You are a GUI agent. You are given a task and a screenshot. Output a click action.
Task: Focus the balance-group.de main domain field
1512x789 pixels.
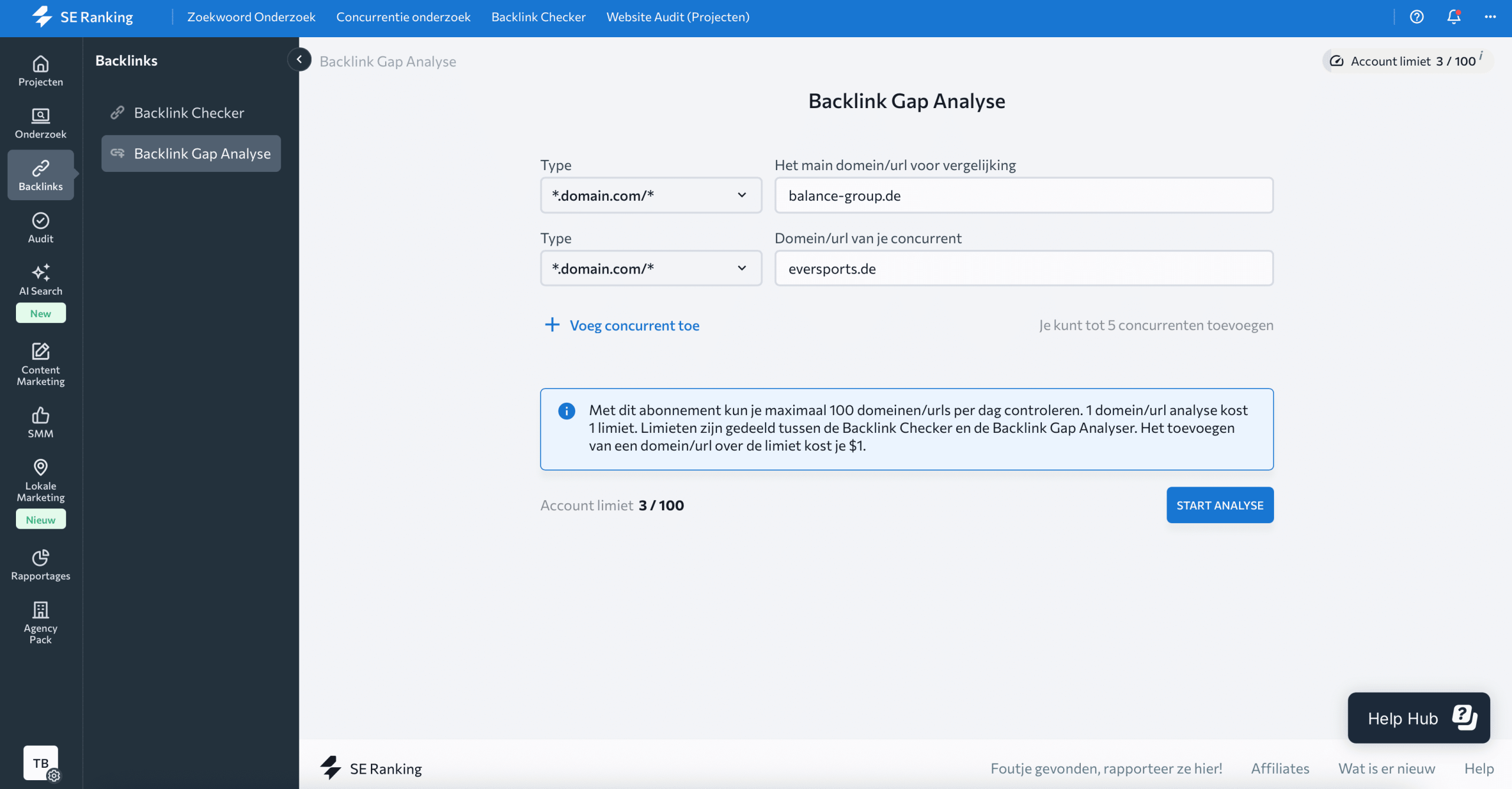click(1024, 195)
